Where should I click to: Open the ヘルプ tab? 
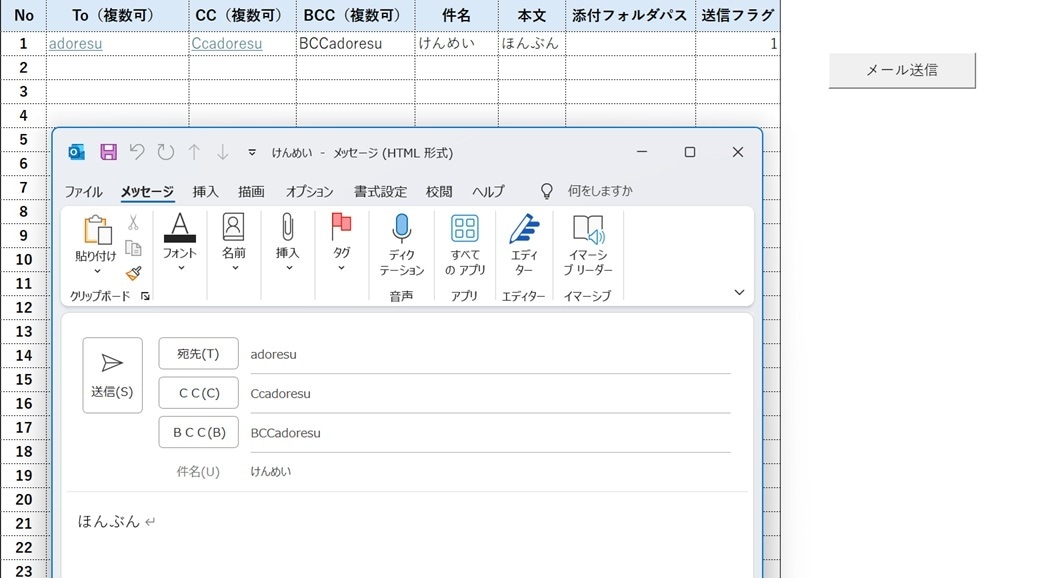488,192
